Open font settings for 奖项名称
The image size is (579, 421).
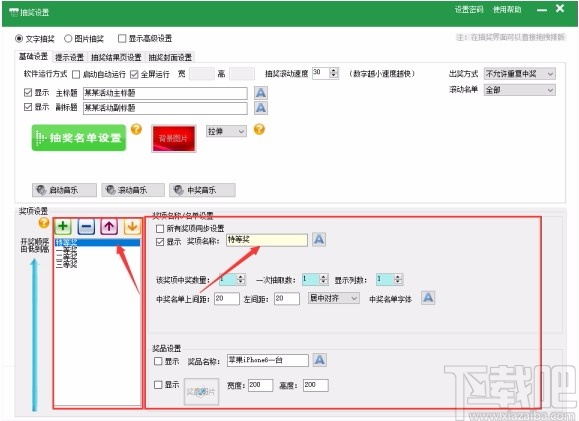[319, 240]
